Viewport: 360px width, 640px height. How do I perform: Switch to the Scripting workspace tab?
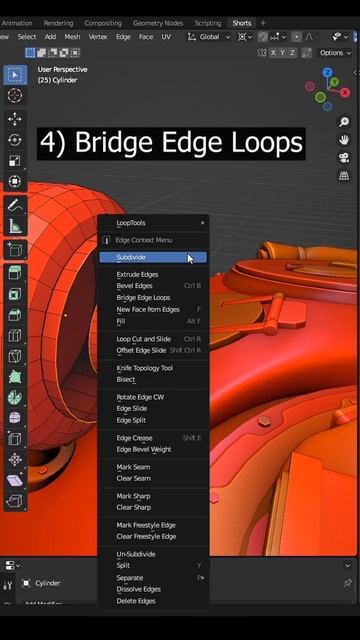click(208, 23)
